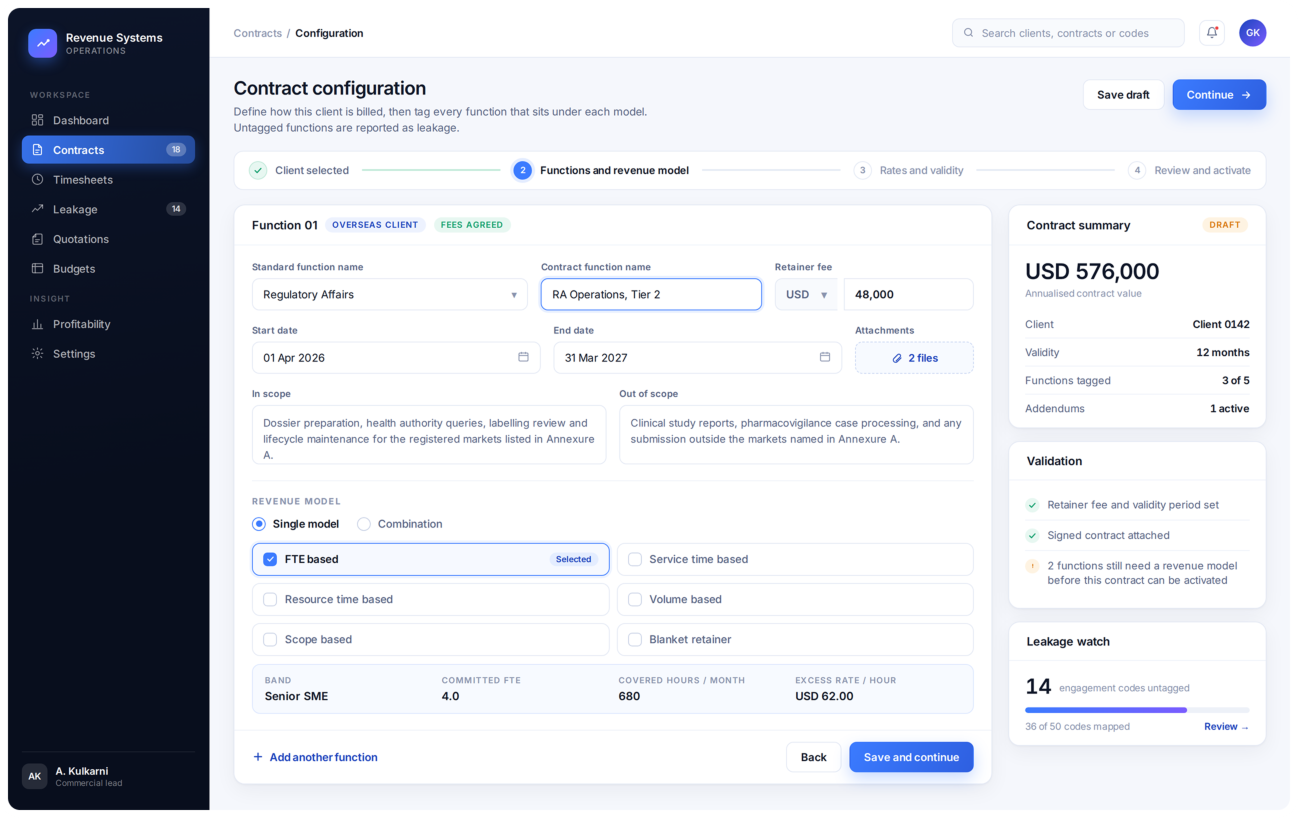Click the Budgets icon in sidebar
This screenshot has width=1298, height=818.
pyautogui.click(x=37, y=269)
